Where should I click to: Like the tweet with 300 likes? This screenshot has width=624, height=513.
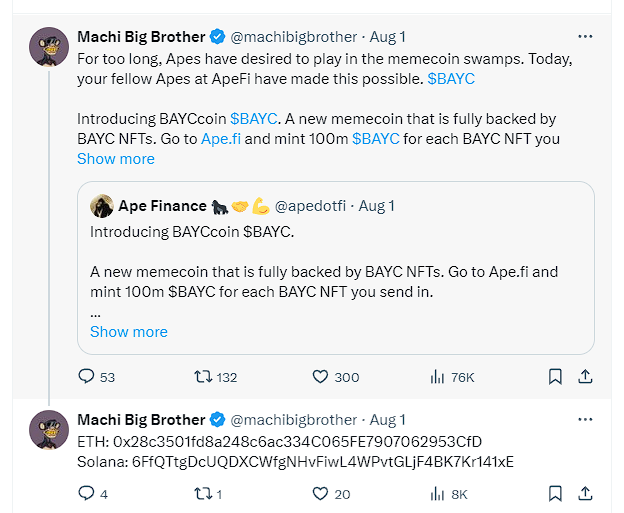click(x=321, y=377)
